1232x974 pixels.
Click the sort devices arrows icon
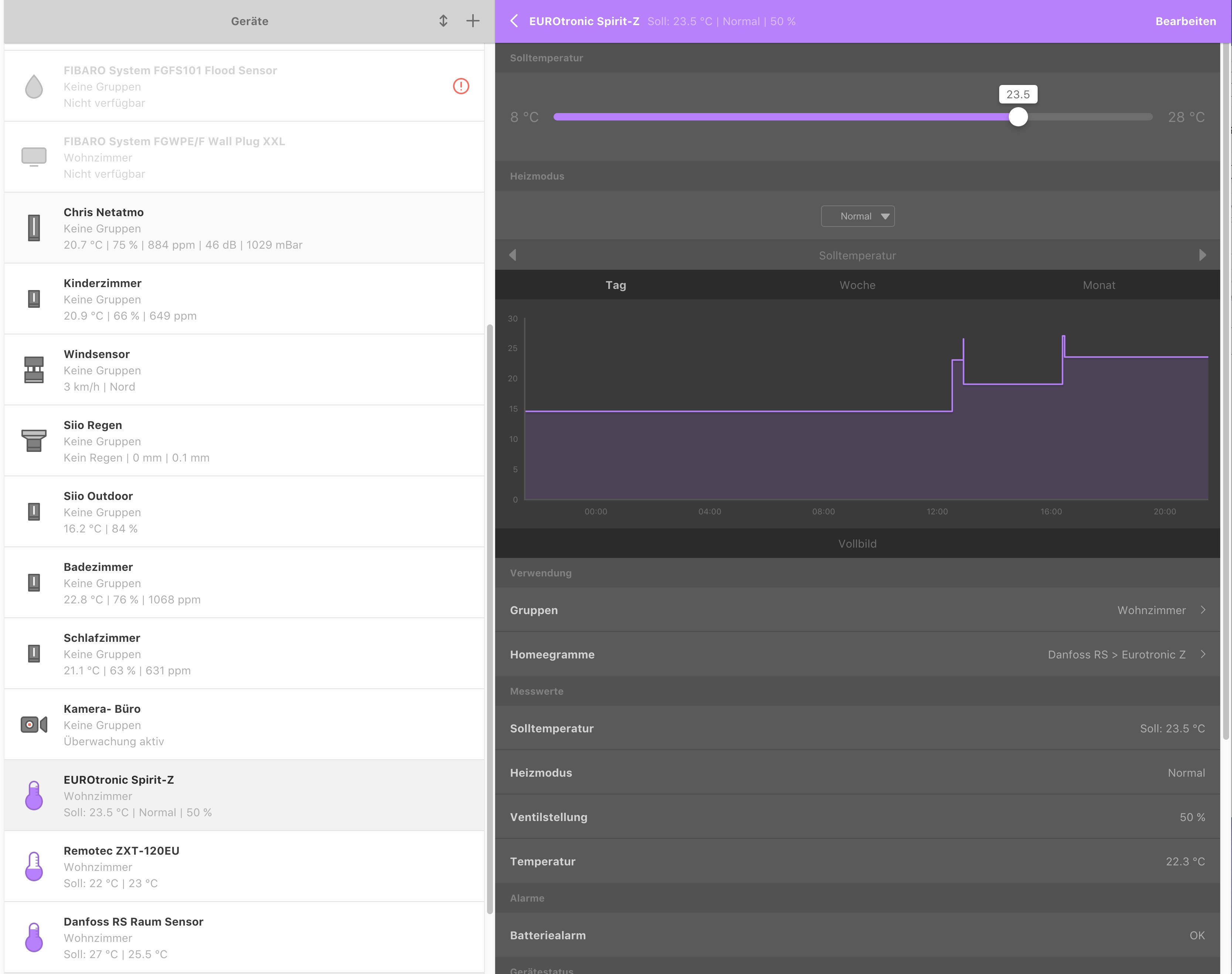(x=443, y=21)
